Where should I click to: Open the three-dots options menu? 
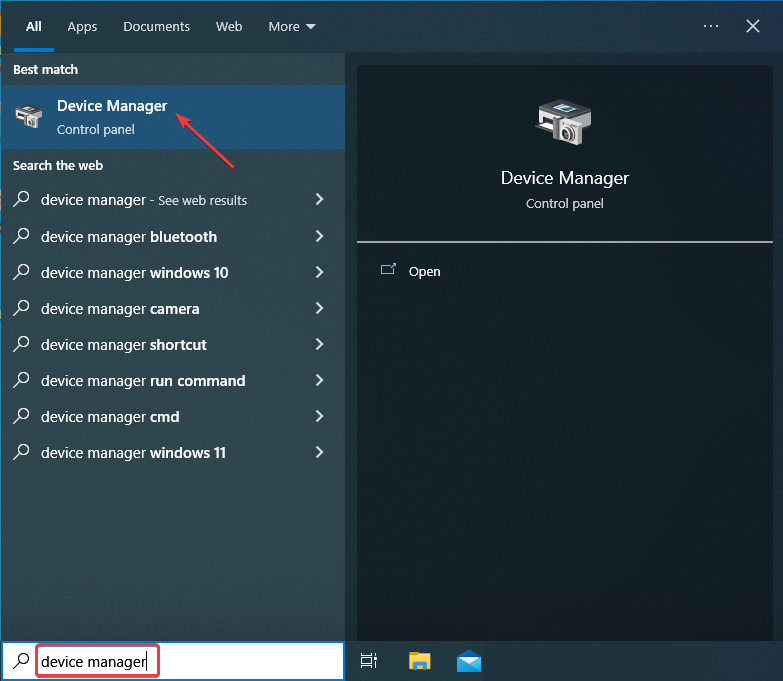click(x=711, y=26)
